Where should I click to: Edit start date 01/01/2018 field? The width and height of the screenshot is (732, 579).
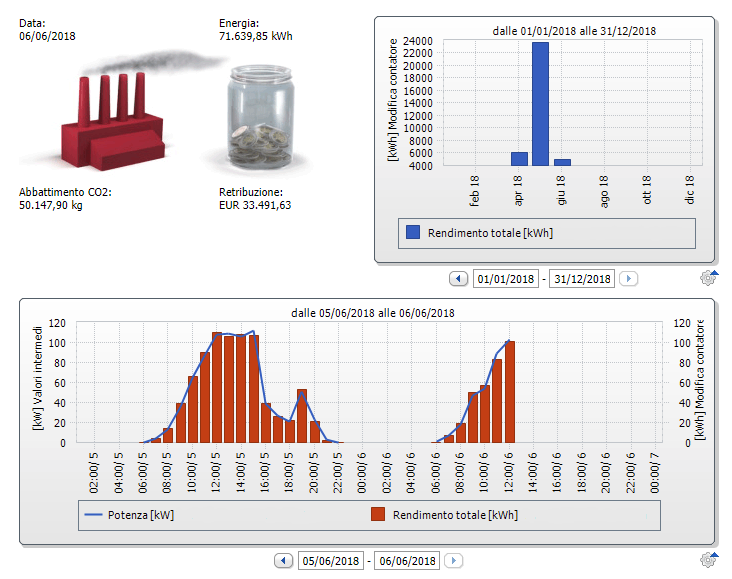506,279
